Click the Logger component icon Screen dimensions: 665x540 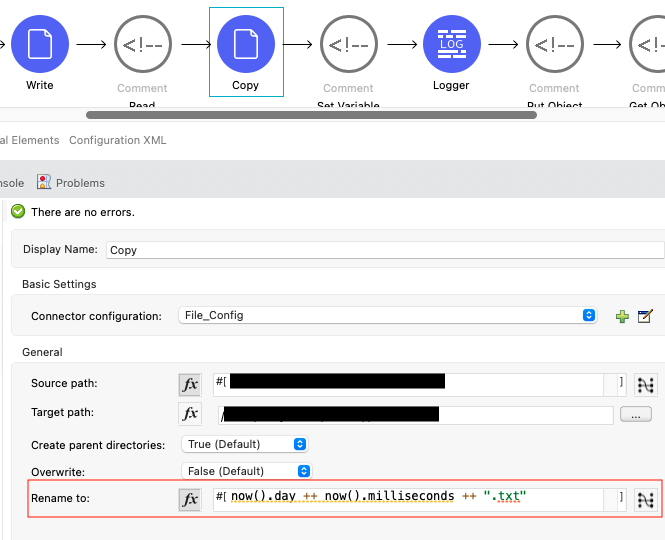pyautogui.click(x=451, y=44)
